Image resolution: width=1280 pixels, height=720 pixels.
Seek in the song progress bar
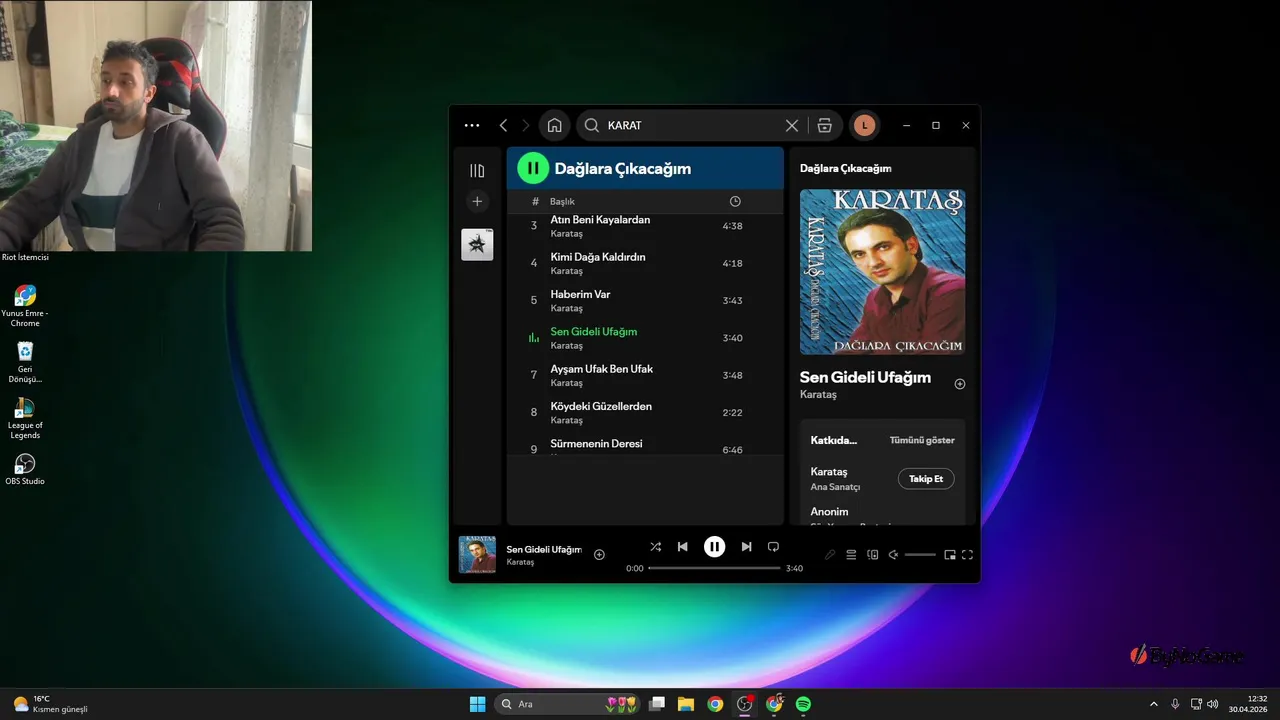pos(714,568)
